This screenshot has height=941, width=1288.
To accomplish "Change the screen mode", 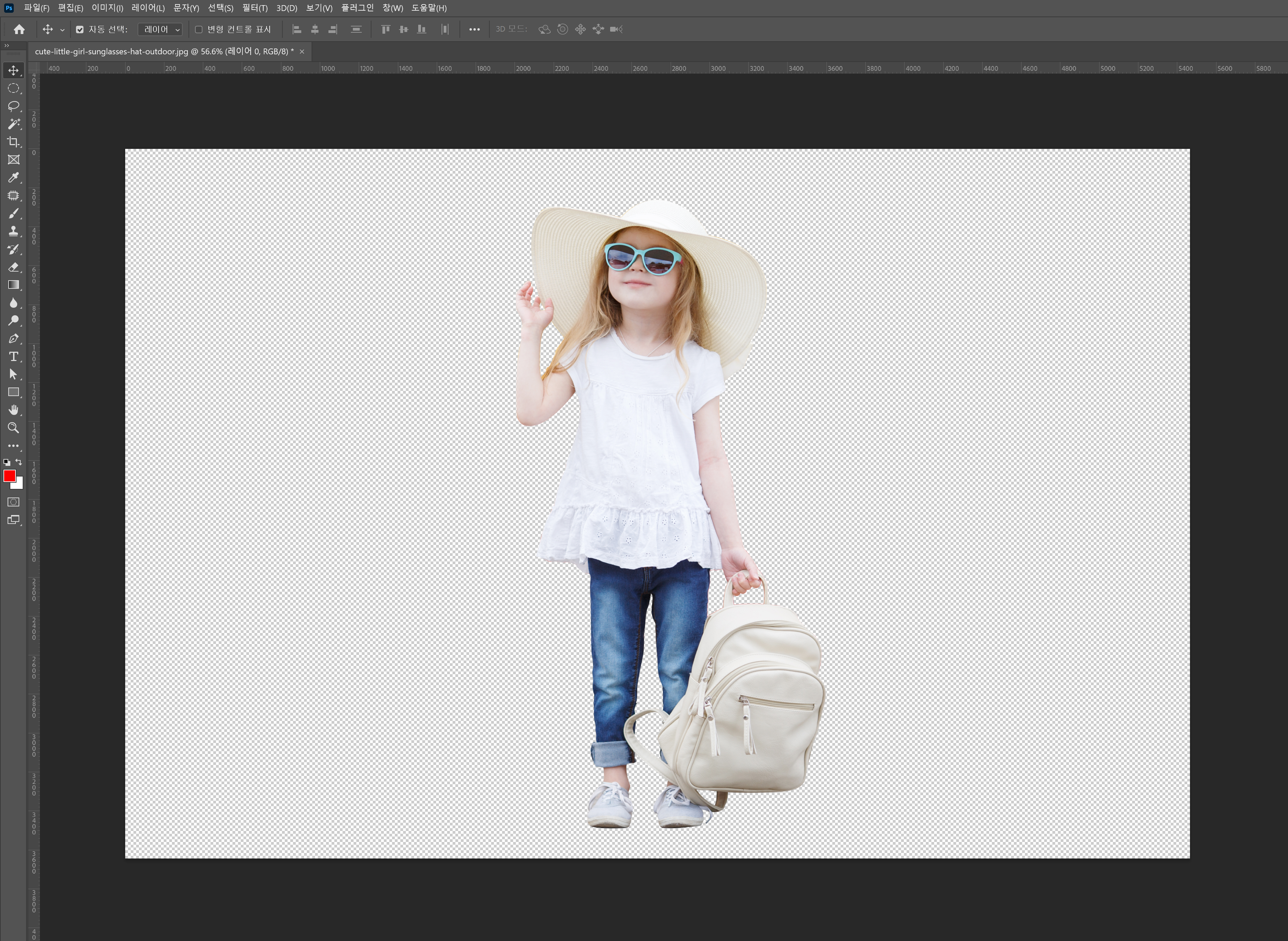I will point(14,520).
